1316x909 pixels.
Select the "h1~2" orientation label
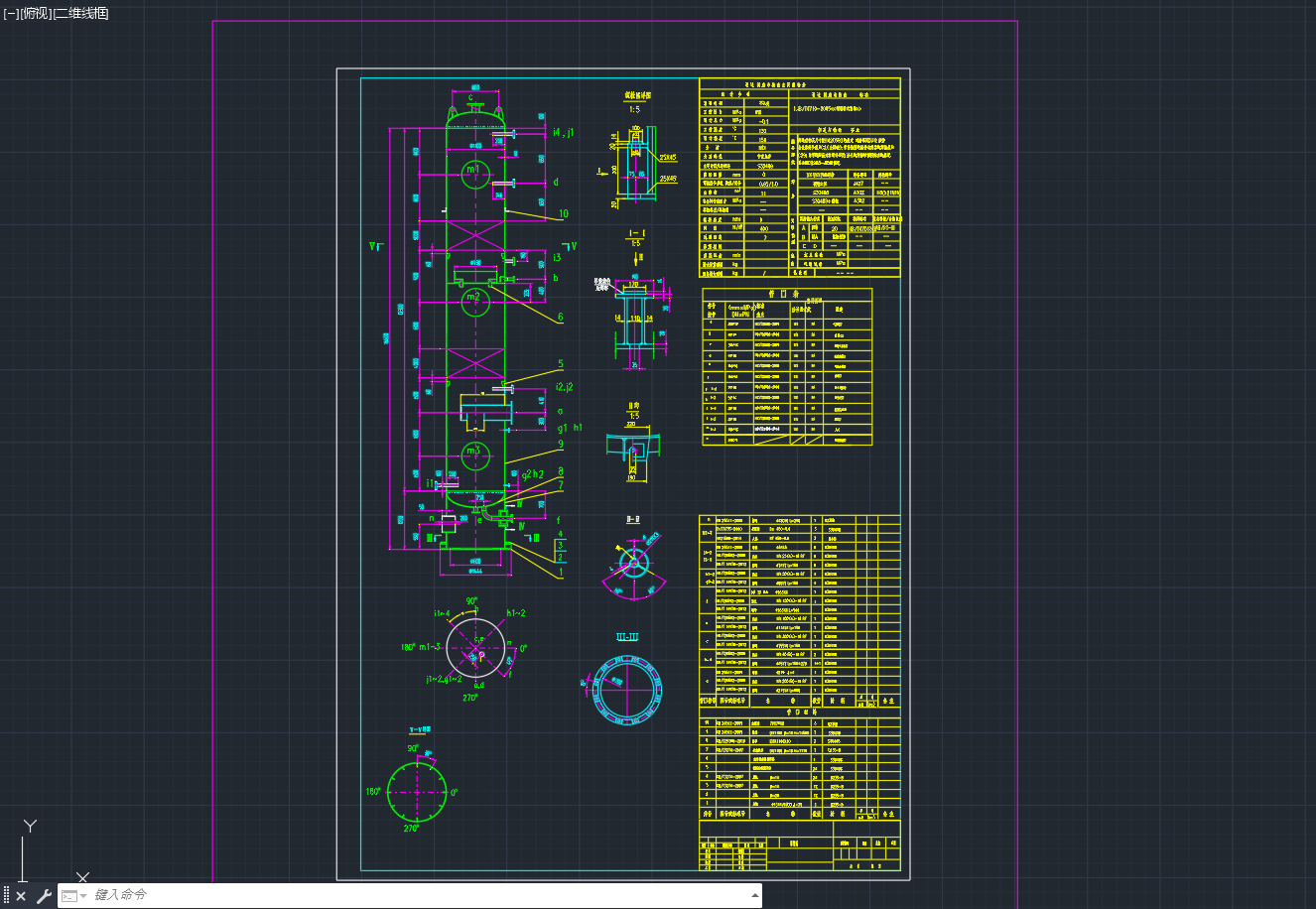[516, 613]
